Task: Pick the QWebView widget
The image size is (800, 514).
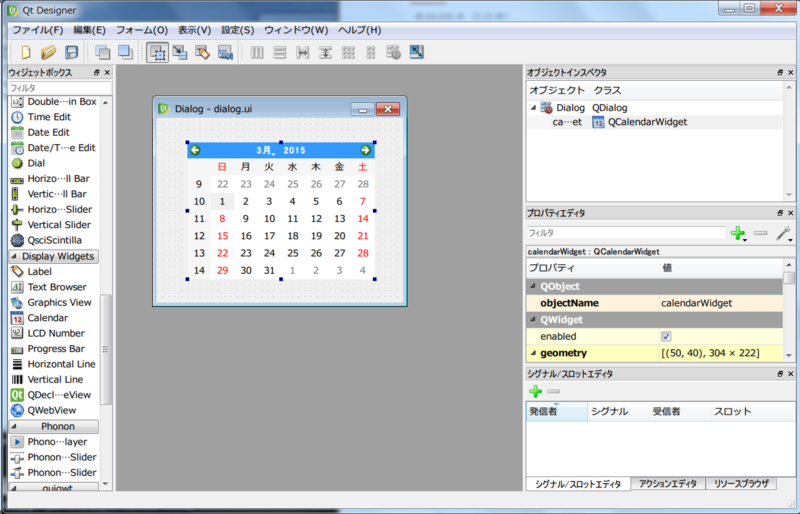Action: pos(52,410)
